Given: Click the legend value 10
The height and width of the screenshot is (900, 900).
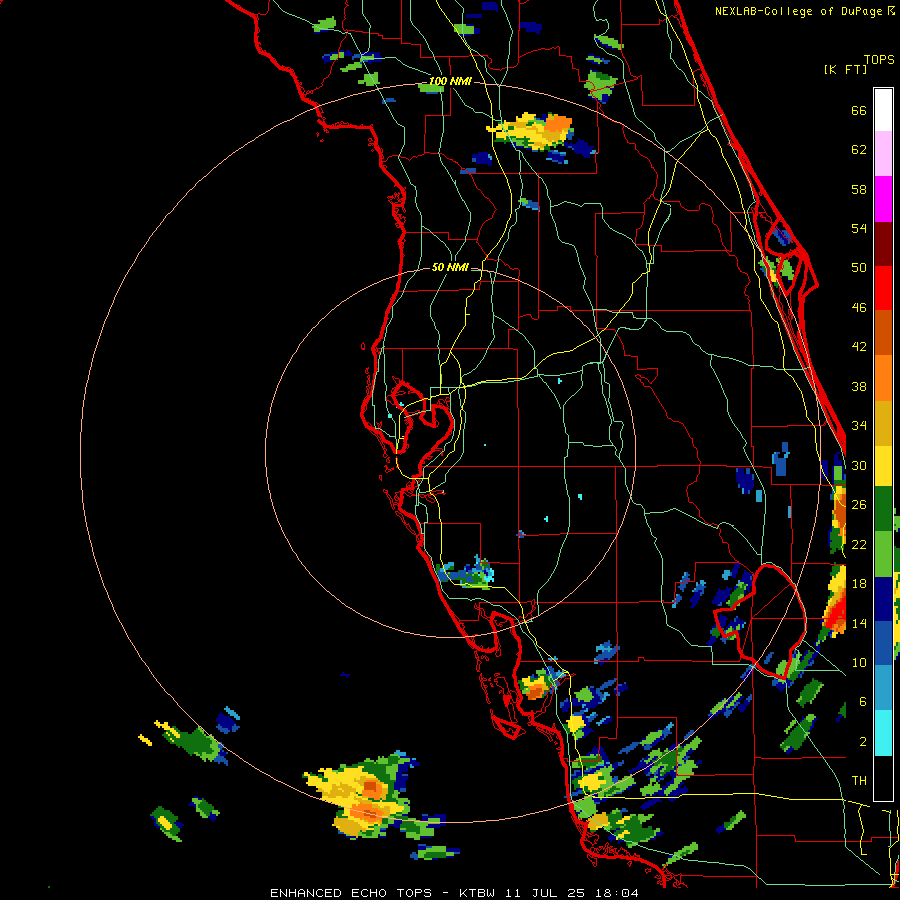Looking at the screenshot, I should [859, 662].
